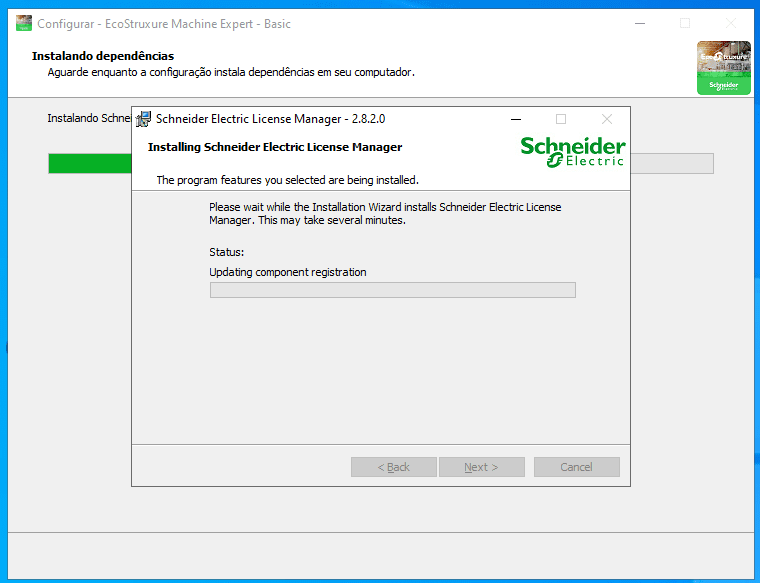Click 'Installing Schneider Electric License Manager' heading
Viewport: 760px width, 583px height.
pyautogui.click(x=275, y=147)
